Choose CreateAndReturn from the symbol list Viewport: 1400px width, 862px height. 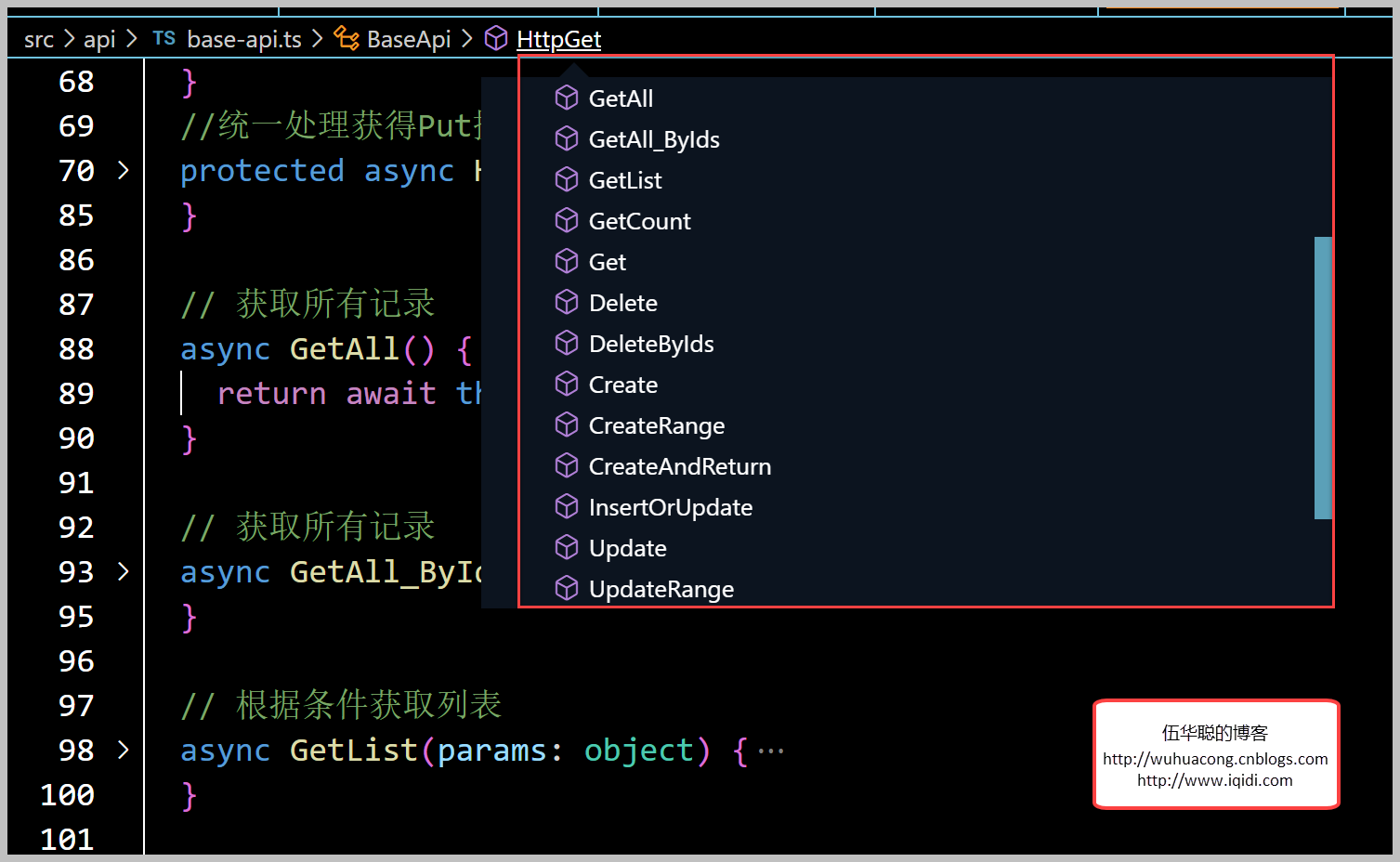[x=679, y=466]
